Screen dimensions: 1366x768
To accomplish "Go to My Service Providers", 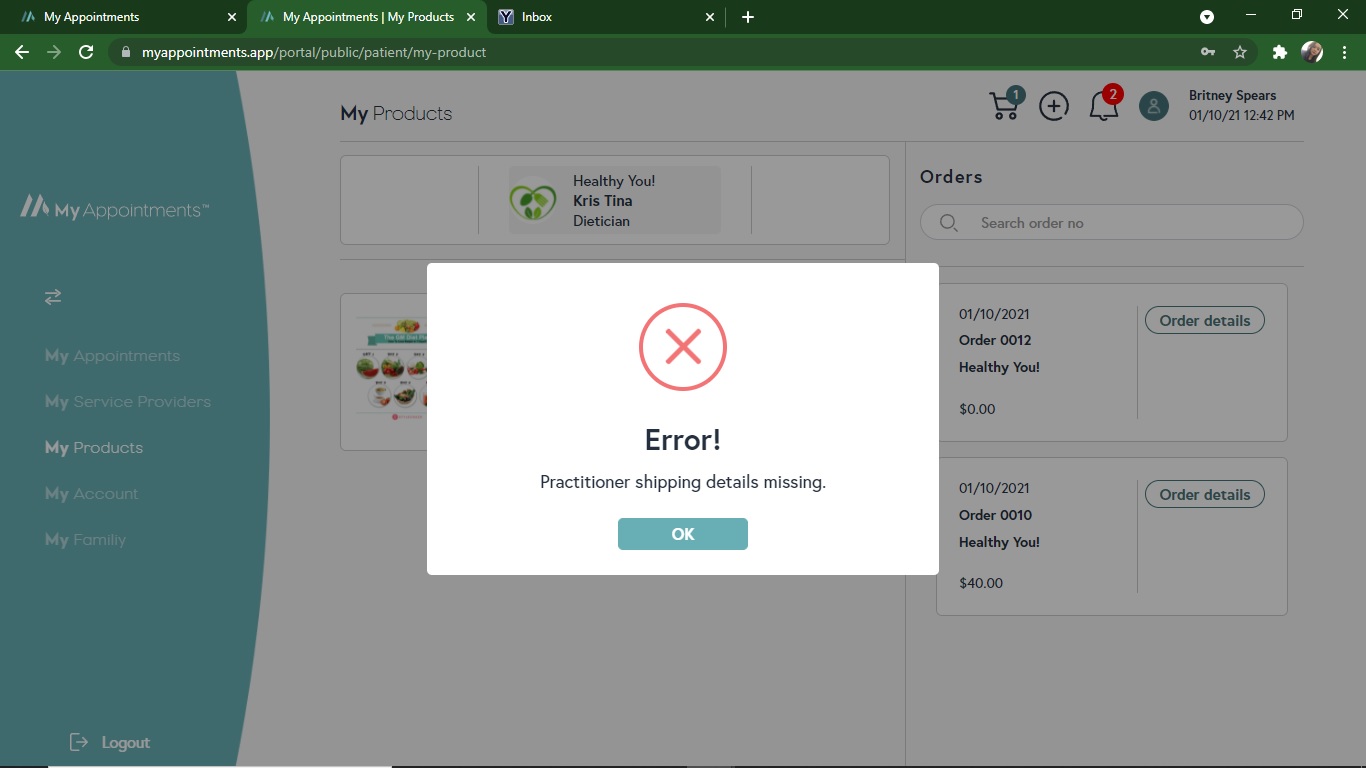I will click(x=128, y=402).
